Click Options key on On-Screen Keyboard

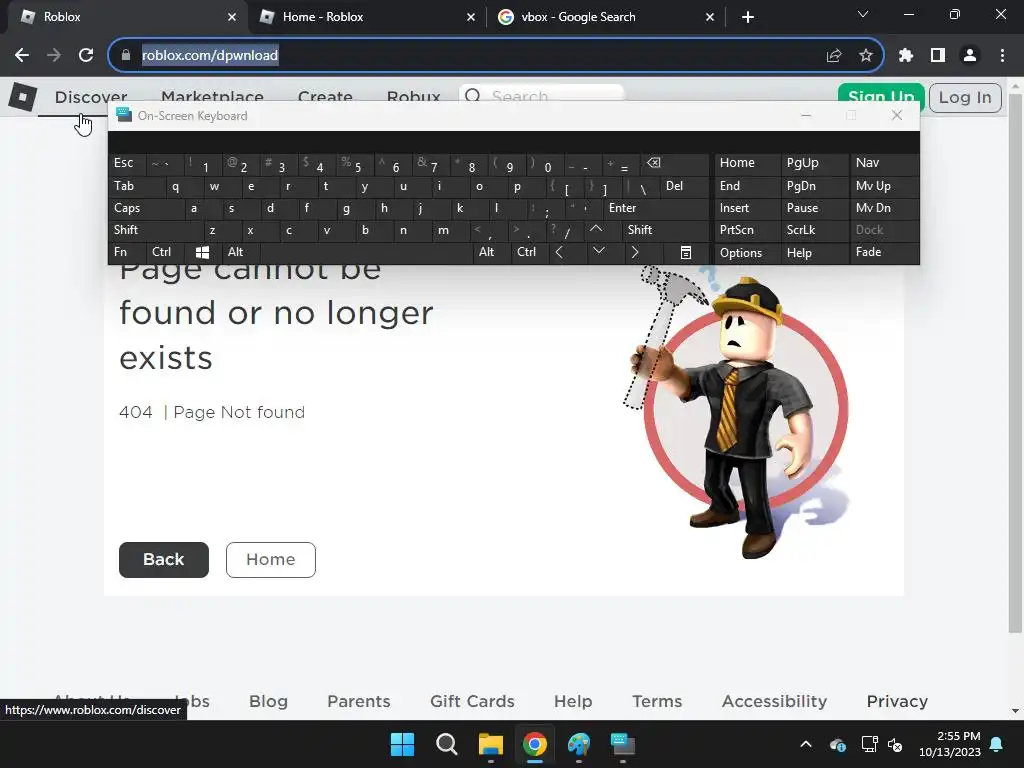point(748,252)
